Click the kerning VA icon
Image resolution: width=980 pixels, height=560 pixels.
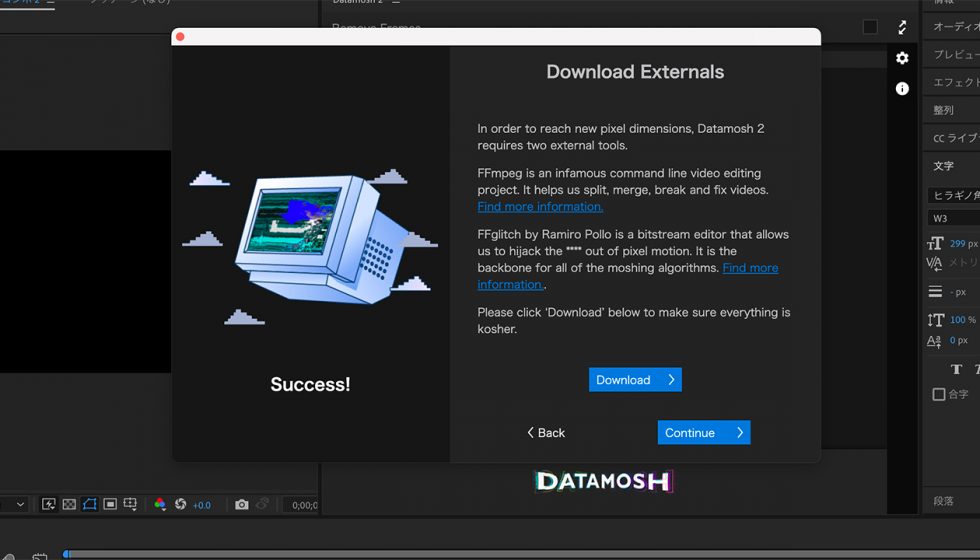click(934, 263)
